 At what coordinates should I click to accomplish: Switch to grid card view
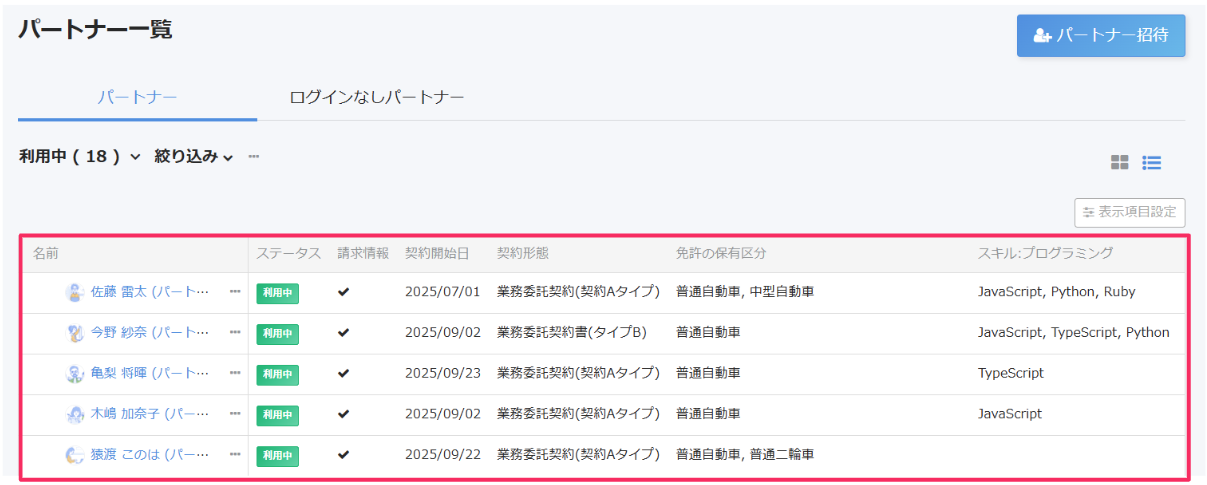click(x=1120, y=162)
